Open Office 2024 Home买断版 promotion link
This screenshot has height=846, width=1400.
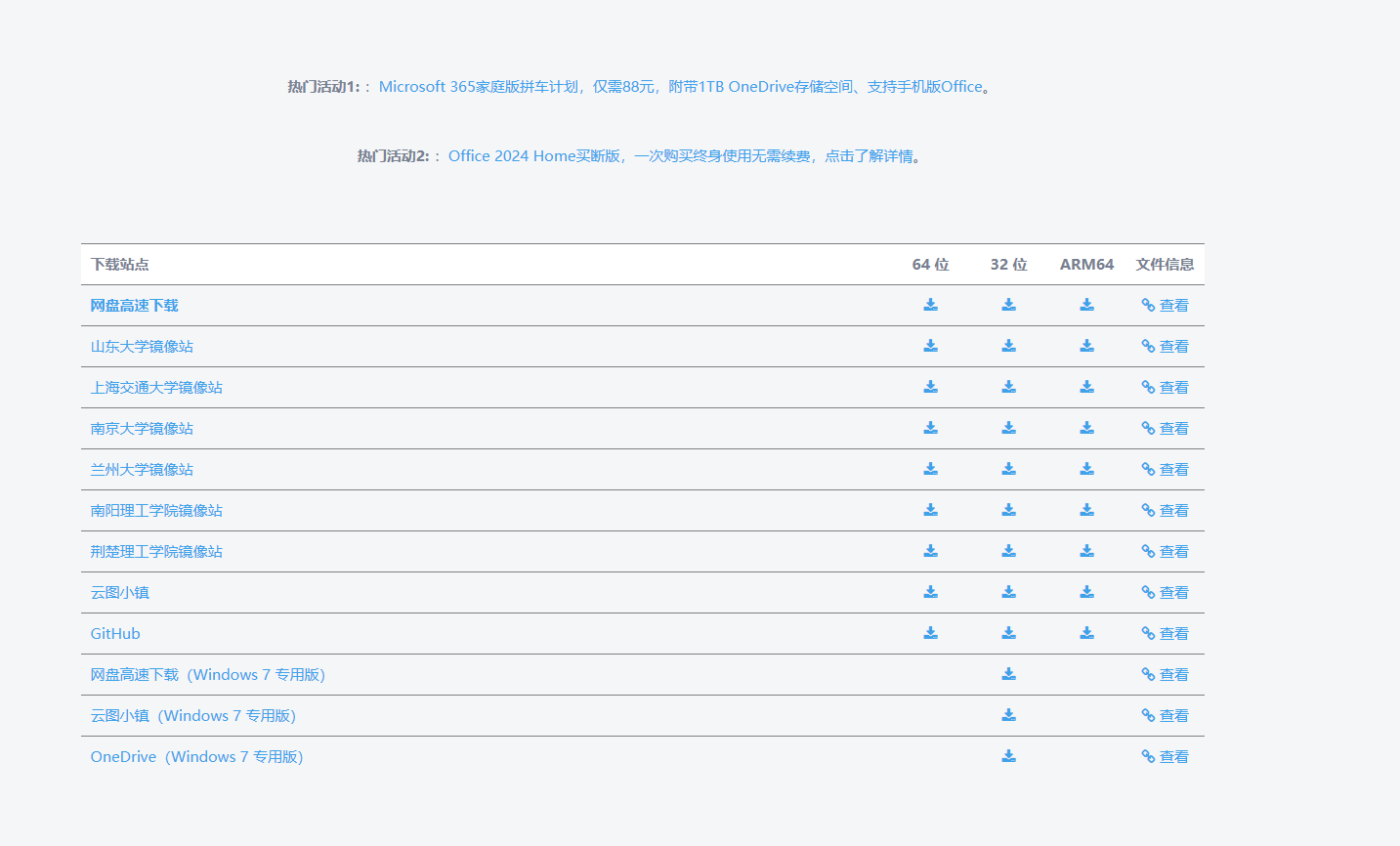pos(684,156)
